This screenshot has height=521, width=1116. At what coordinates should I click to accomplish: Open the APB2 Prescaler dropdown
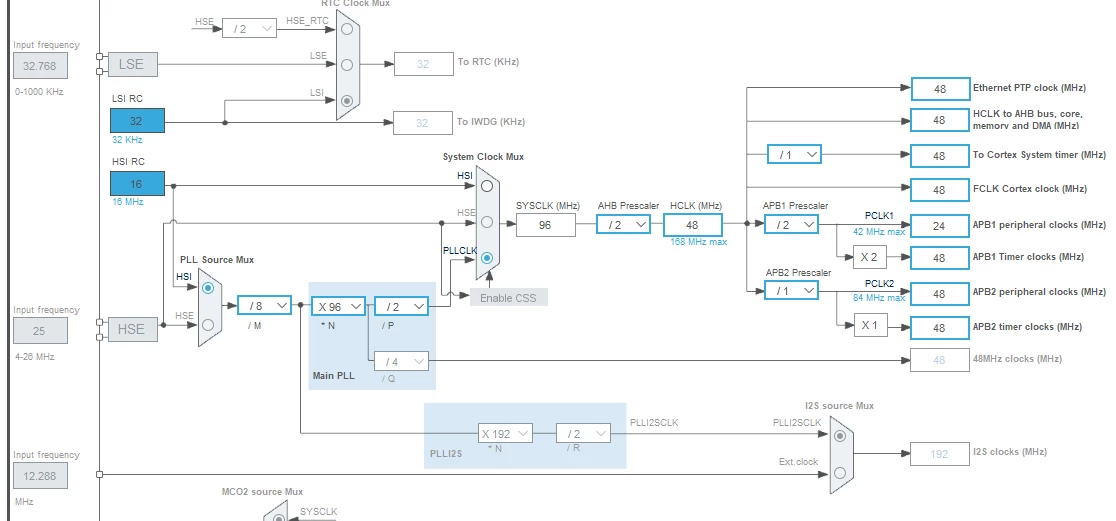(x=791, y=290)
